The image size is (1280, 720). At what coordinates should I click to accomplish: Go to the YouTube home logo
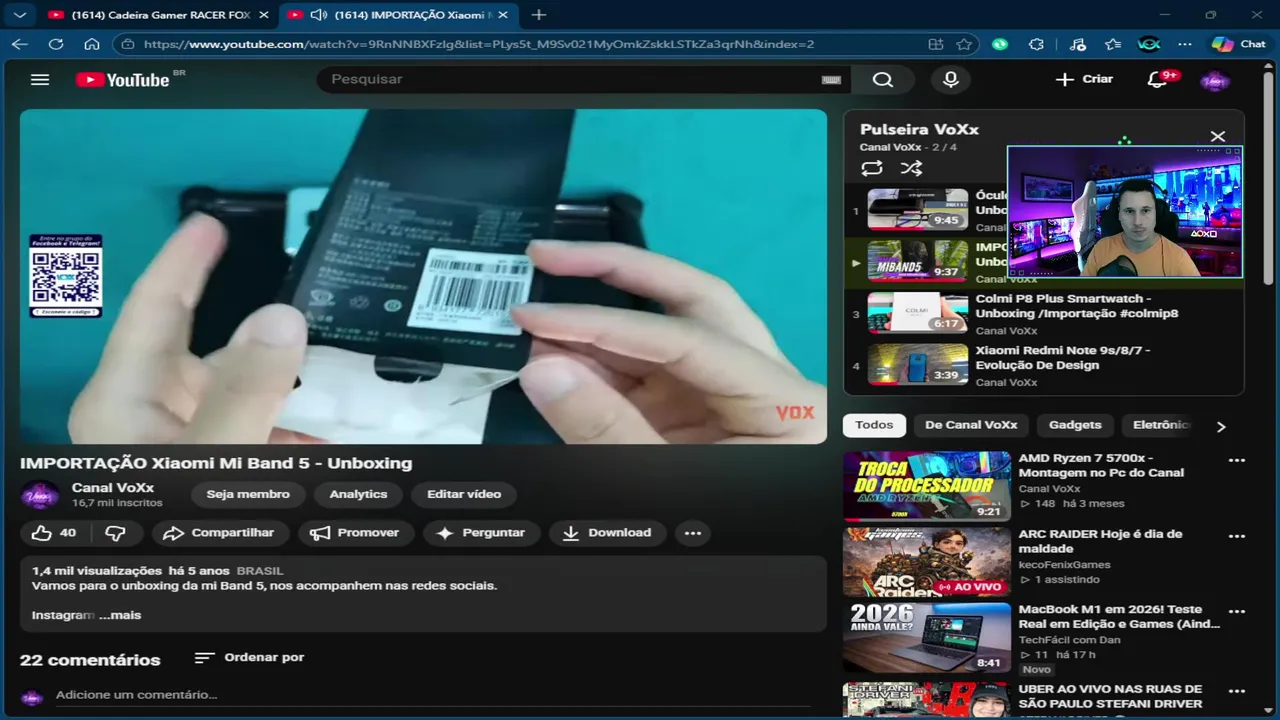click(x=123, y=79)
